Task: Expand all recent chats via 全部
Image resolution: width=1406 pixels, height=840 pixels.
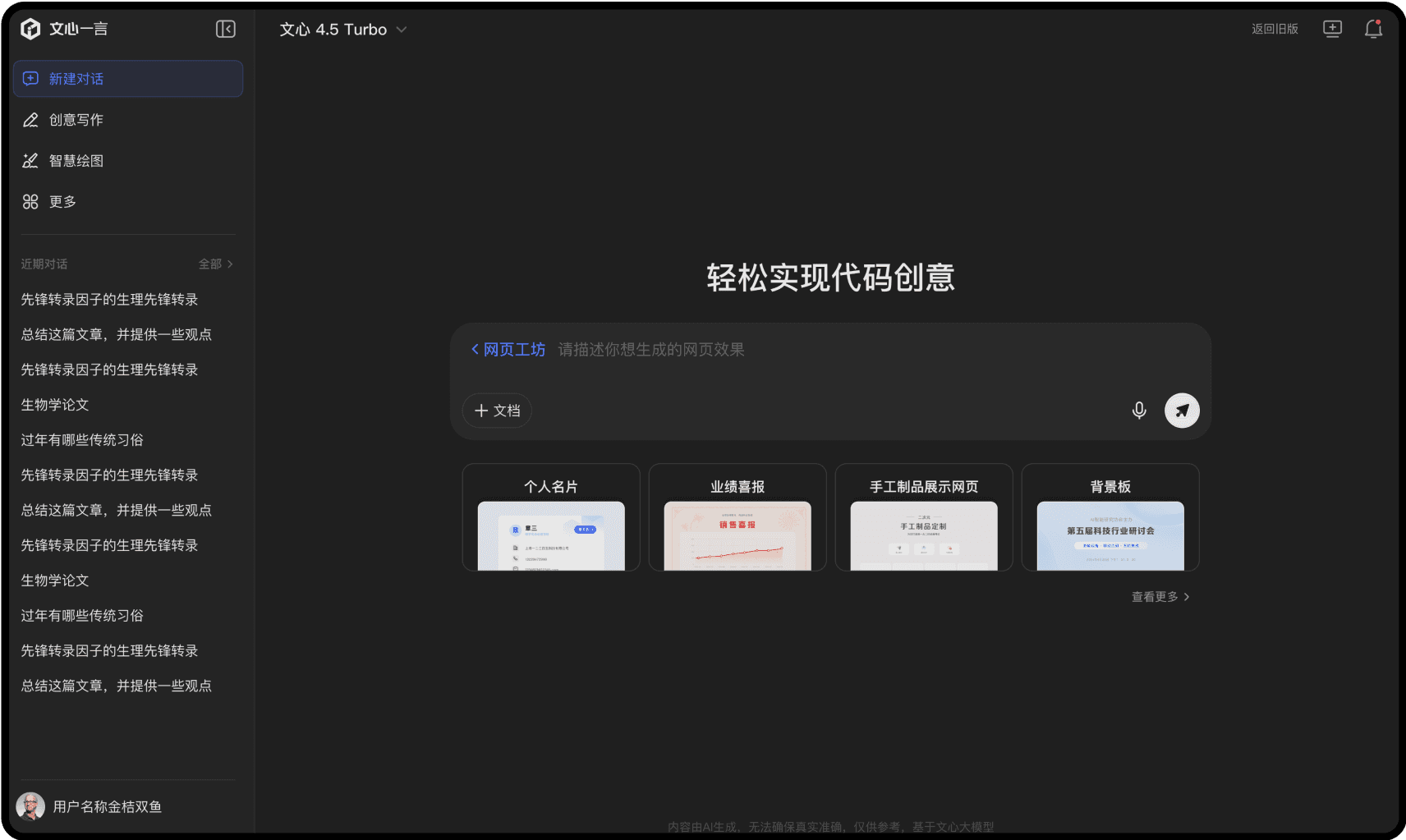Action: [216, 264]
